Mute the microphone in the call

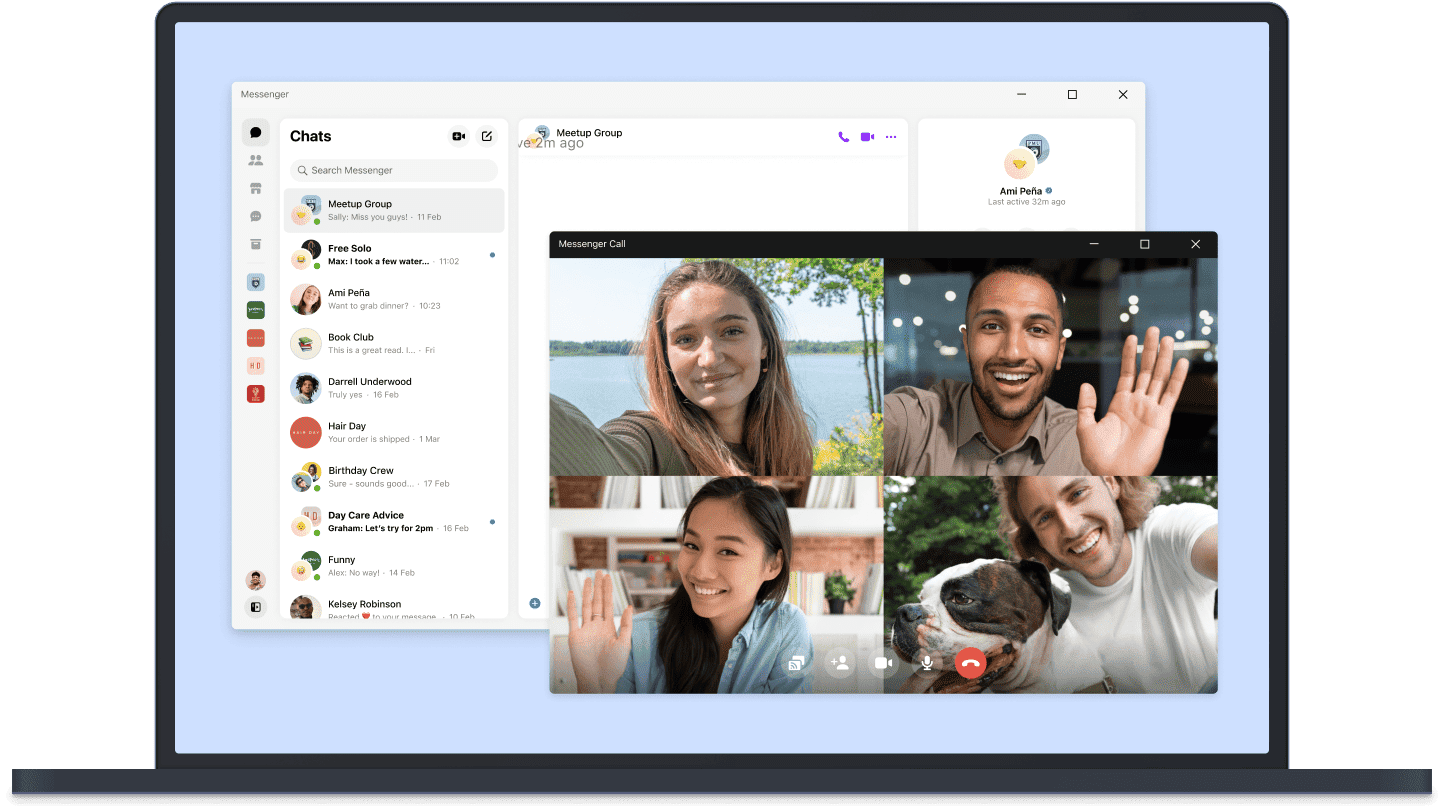pos(927,663)
